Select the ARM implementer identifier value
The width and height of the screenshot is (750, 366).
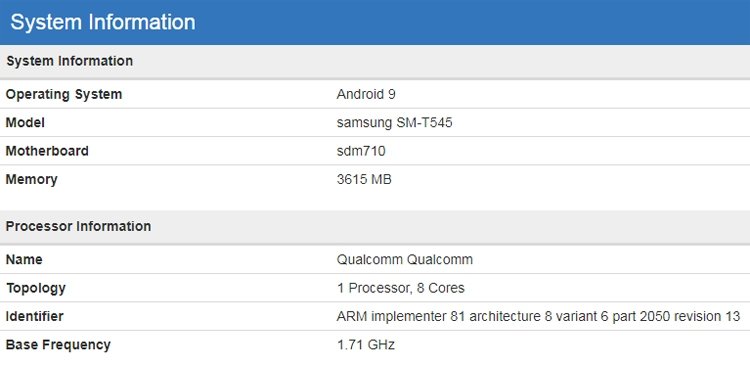tap(538, 316)
